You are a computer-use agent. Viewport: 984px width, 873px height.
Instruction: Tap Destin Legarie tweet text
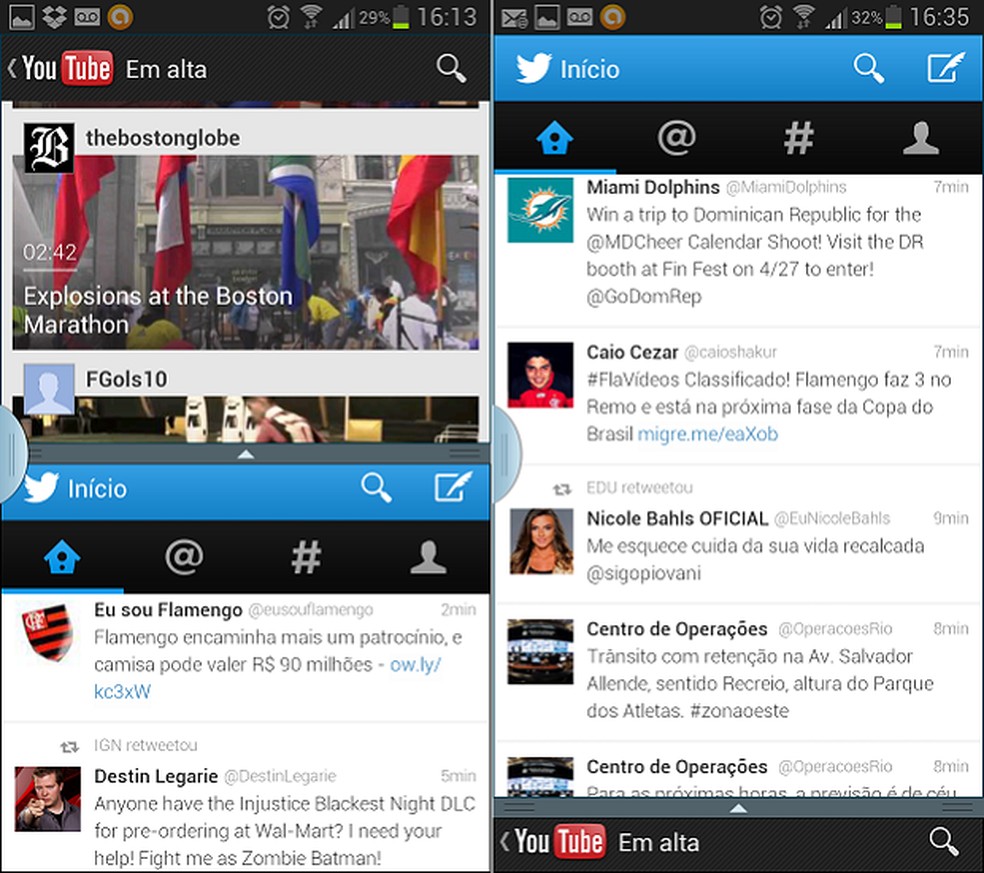pyautogui.click(x=284, y=830)
